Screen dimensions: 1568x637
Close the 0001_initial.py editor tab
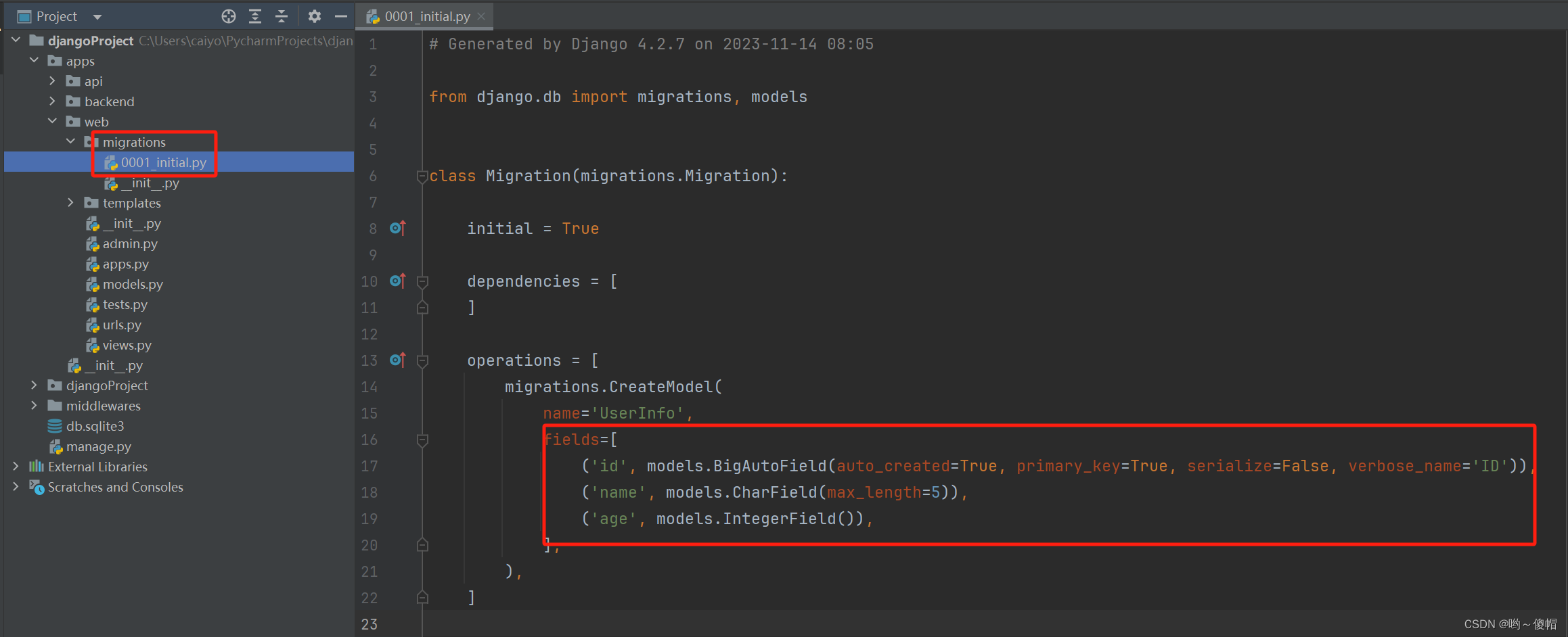[481, 16]
